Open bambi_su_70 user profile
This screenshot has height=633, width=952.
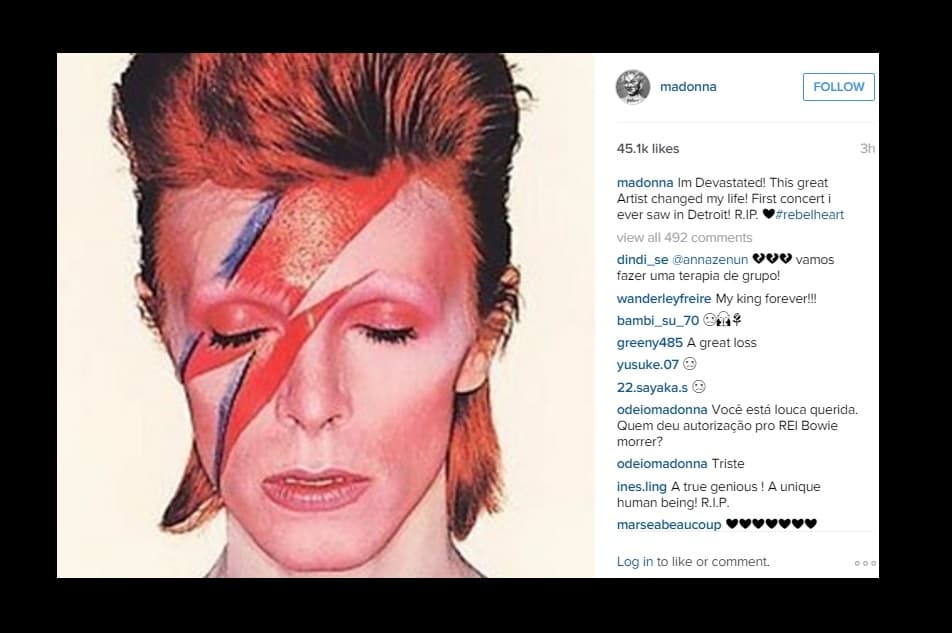coord(658,320)
